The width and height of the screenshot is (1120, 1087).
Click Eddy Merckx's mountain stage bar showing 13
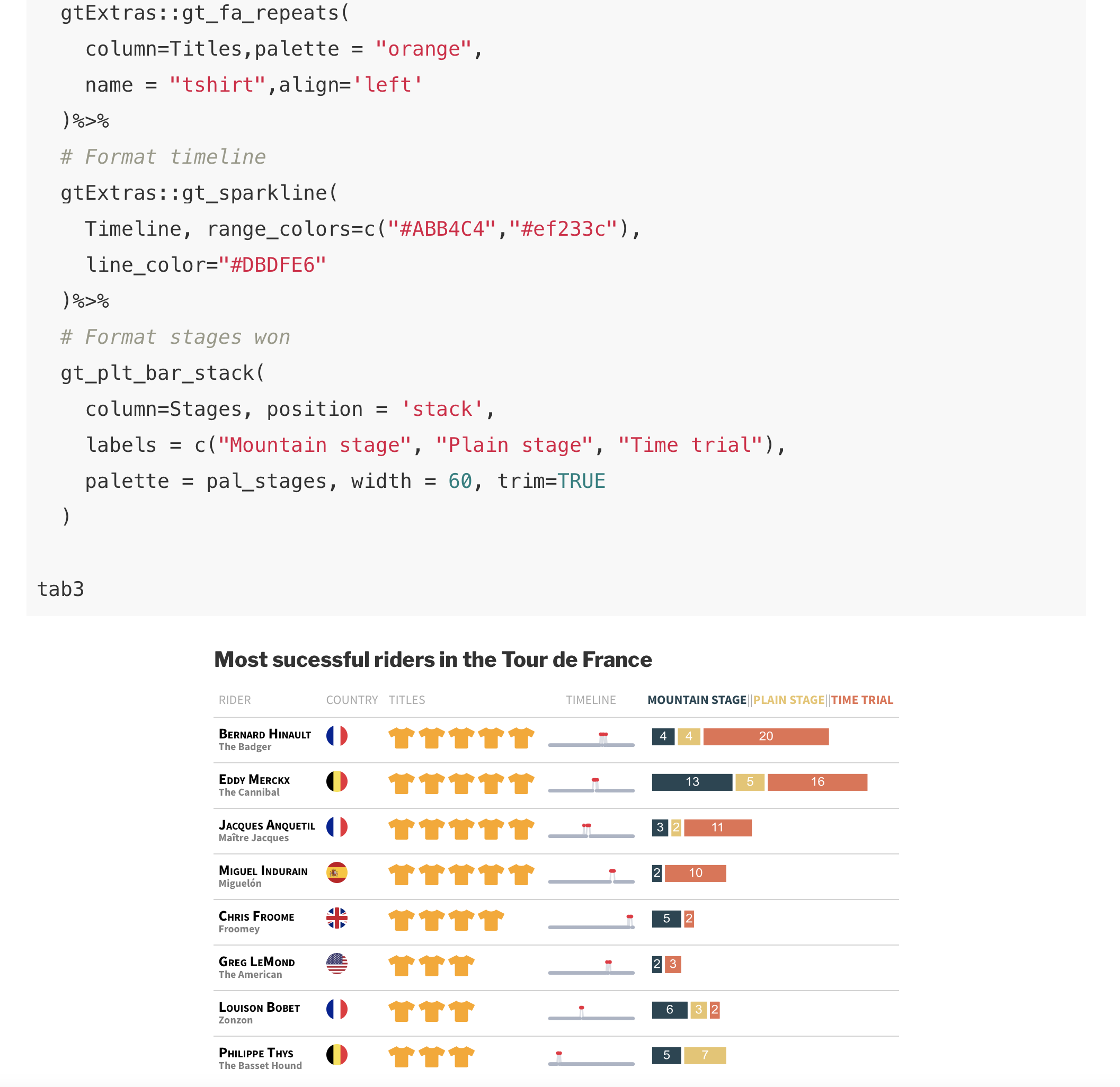pos(692,782)
